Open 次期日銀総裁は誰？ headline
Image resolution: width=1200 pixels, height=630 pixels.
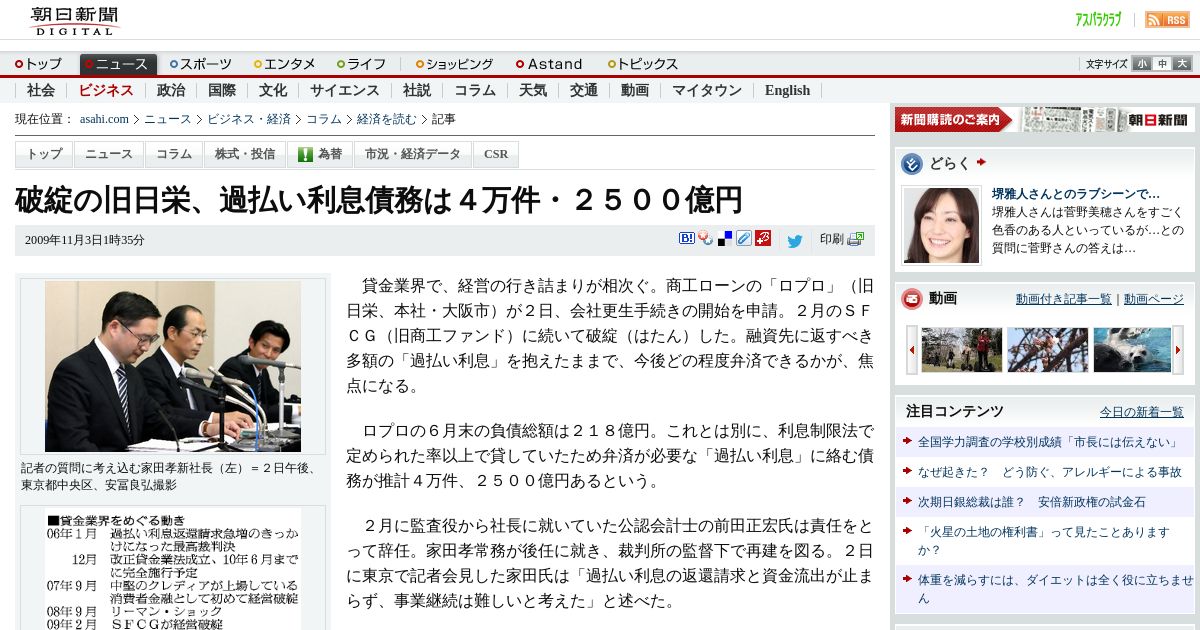[1032, 502]
